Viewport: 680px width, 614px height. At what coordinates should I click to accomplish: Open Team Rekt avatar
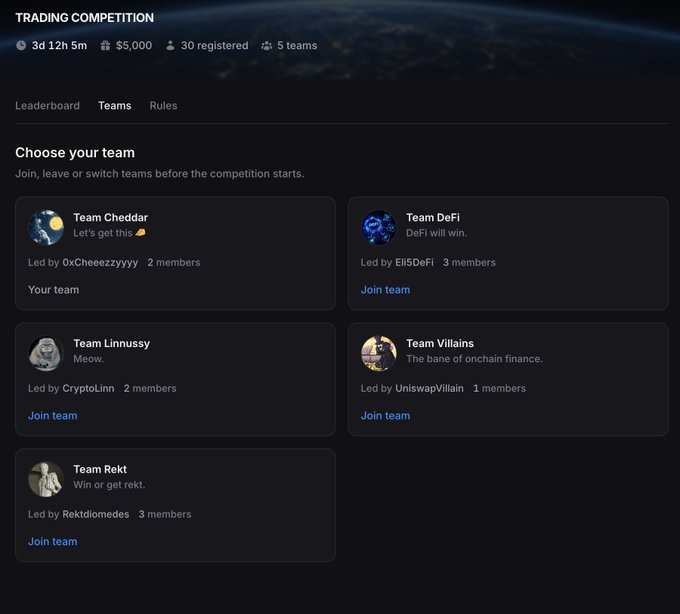click(46, 479)
